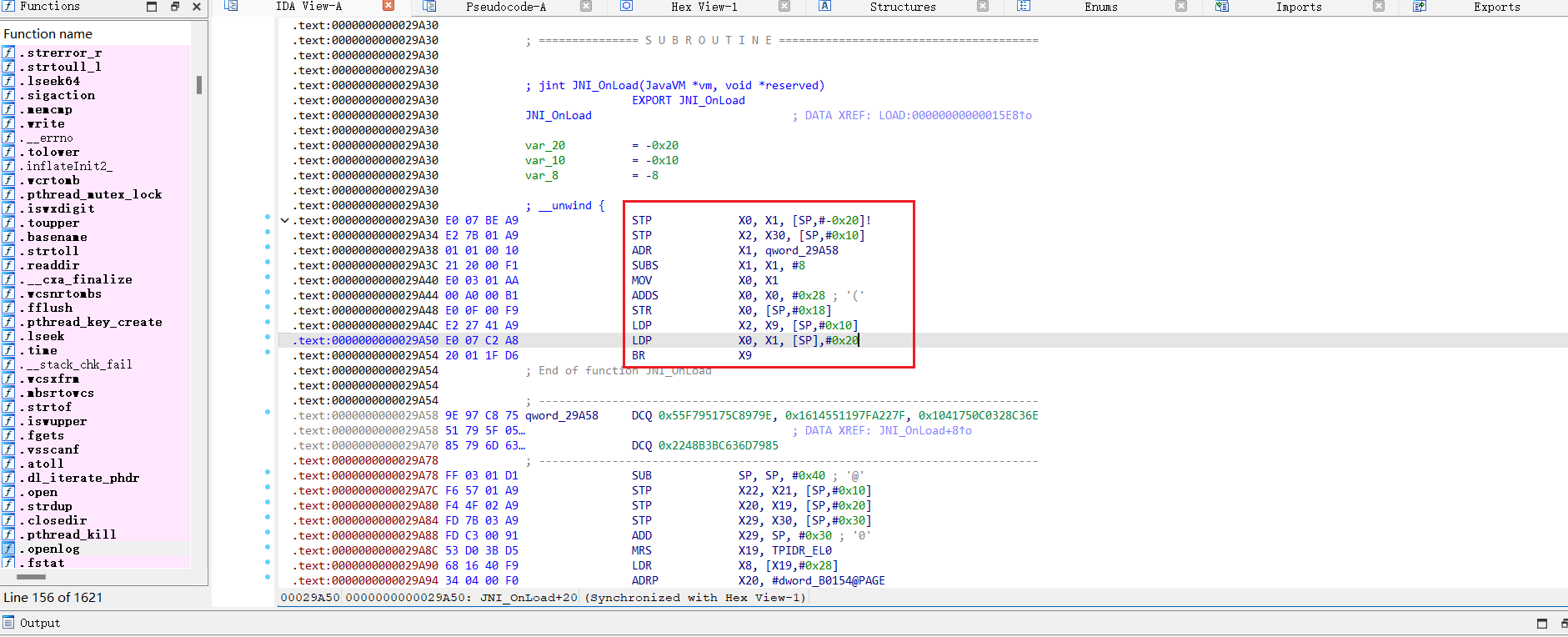The image size is (1568, 637).
Task: Switch to the Pseudocode-A tab
Action: coord(506,7)
